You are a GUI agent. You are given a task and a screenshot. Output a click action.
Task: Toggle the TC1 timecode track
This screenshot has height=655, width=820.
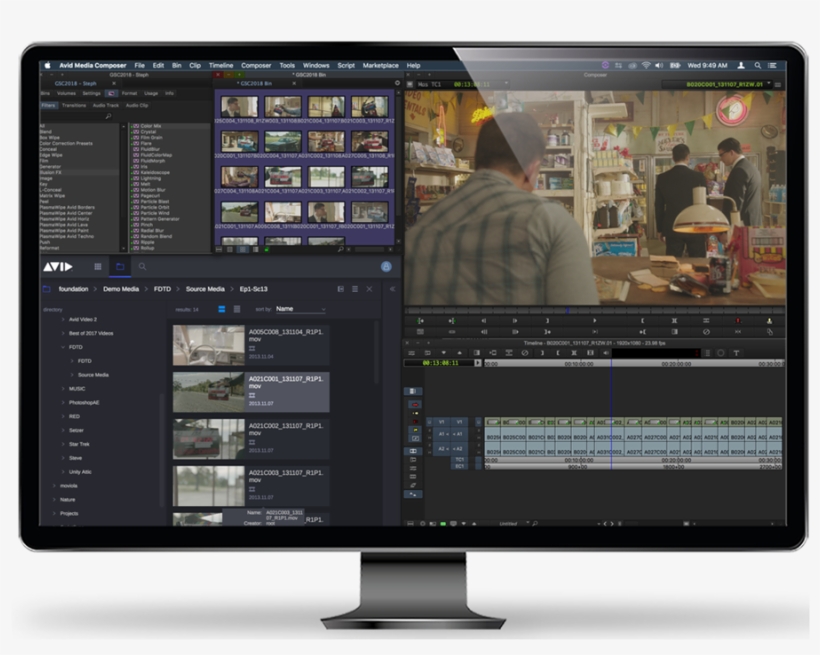point(459,459)
